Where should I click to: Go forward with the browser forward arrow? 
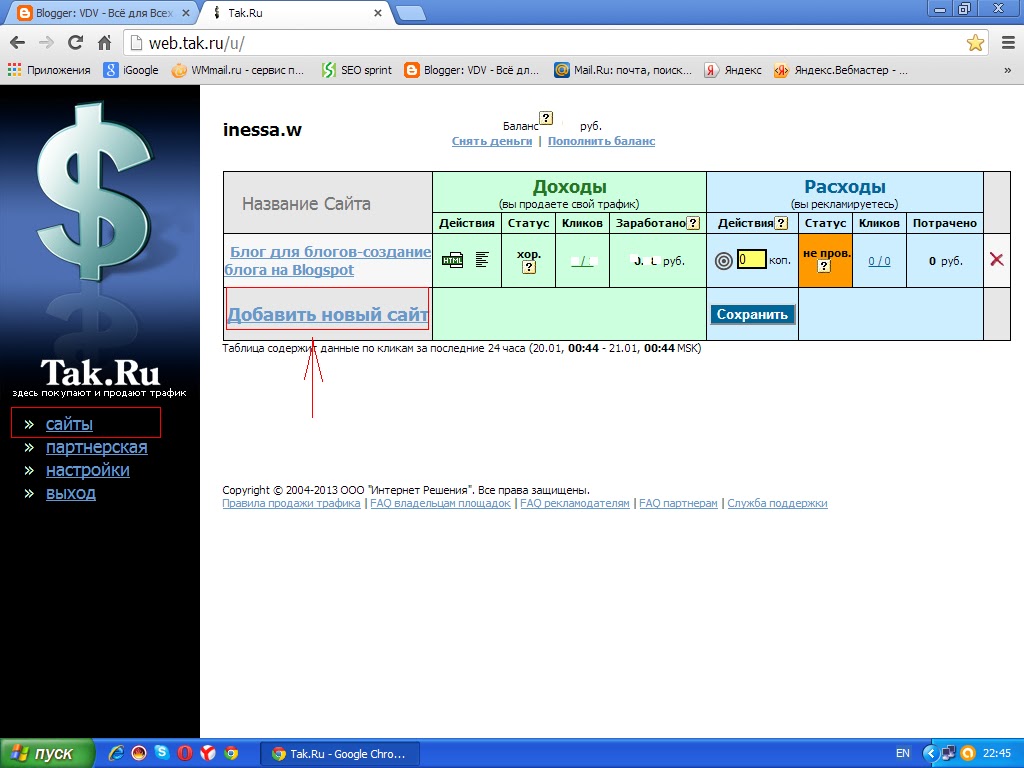(x=46, y=43)
